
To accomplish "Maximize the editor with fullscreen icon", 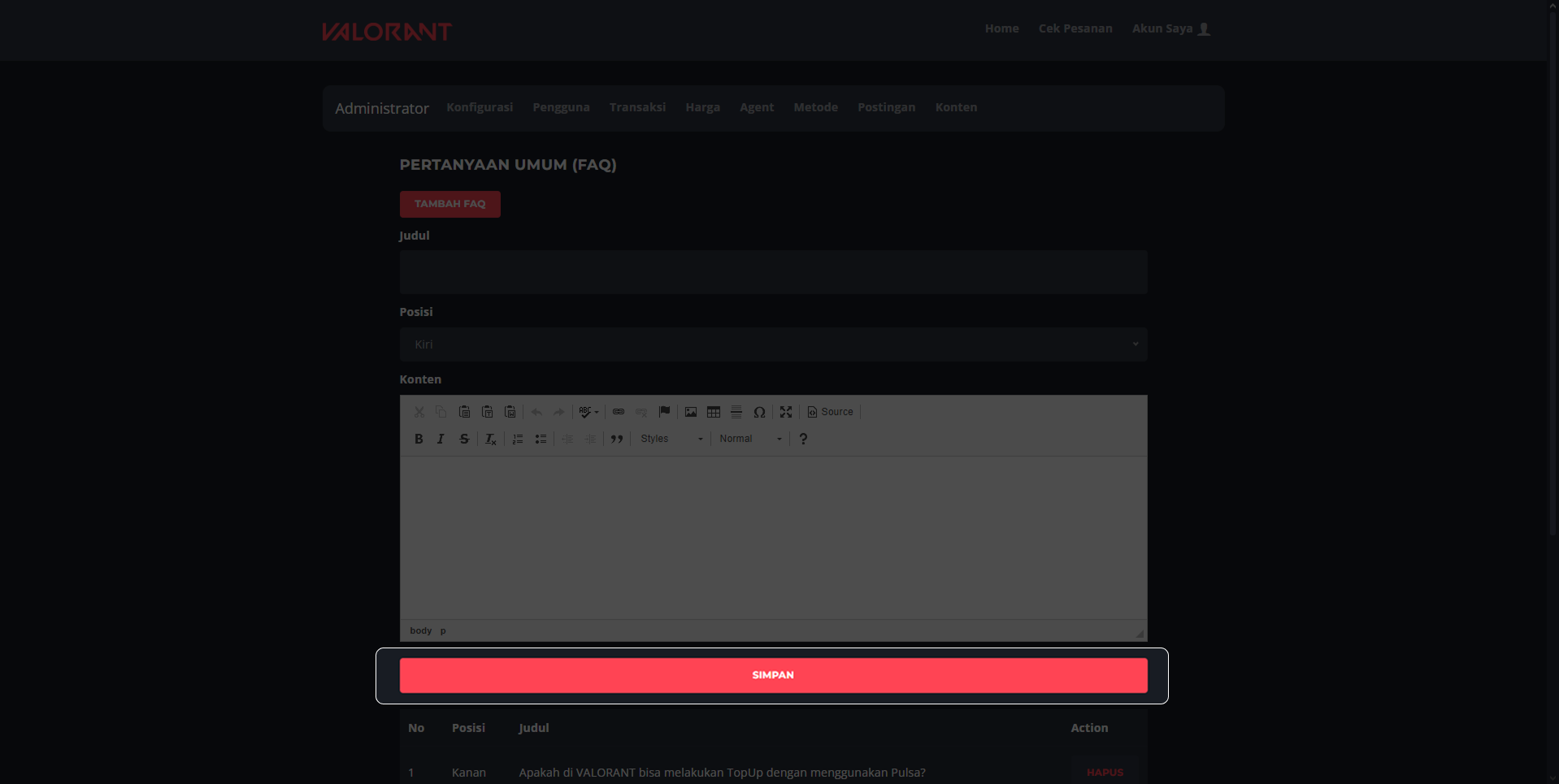I will (x=786, y=412).
